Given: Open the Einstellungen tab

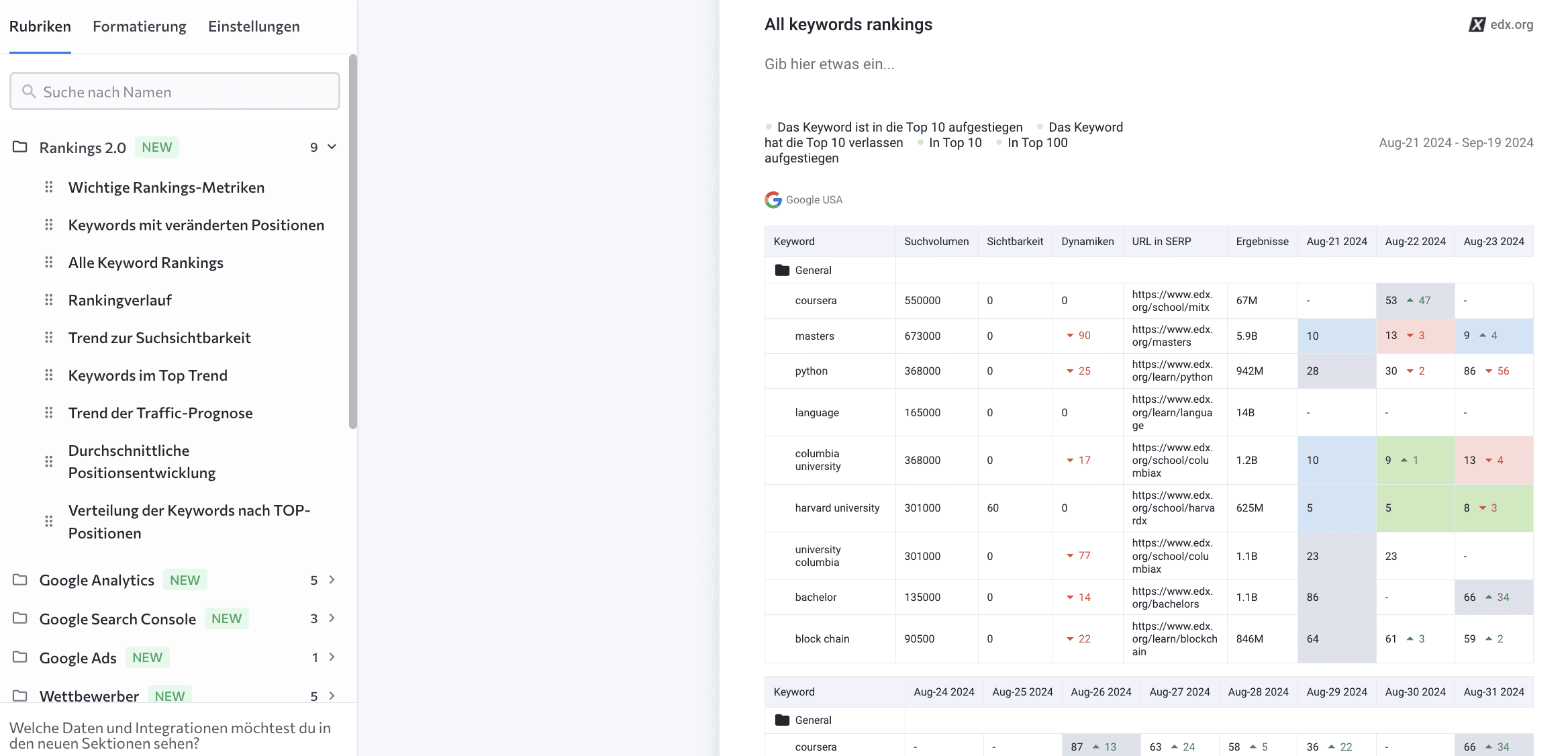Looking at the screenshot, I should [x=254, y=26].
